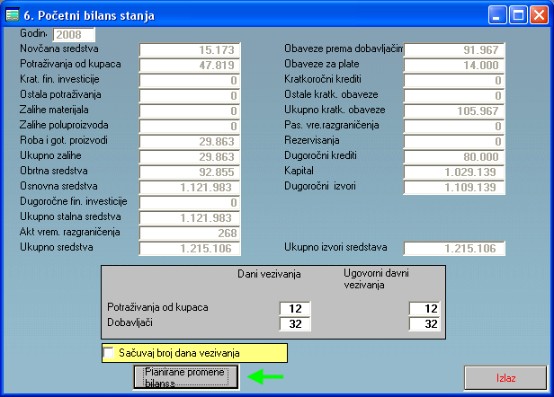Click the Akt vrem. razgraničenja value 268
The width and height of the screenshot is (554, 397).
(x=190, y=233)
